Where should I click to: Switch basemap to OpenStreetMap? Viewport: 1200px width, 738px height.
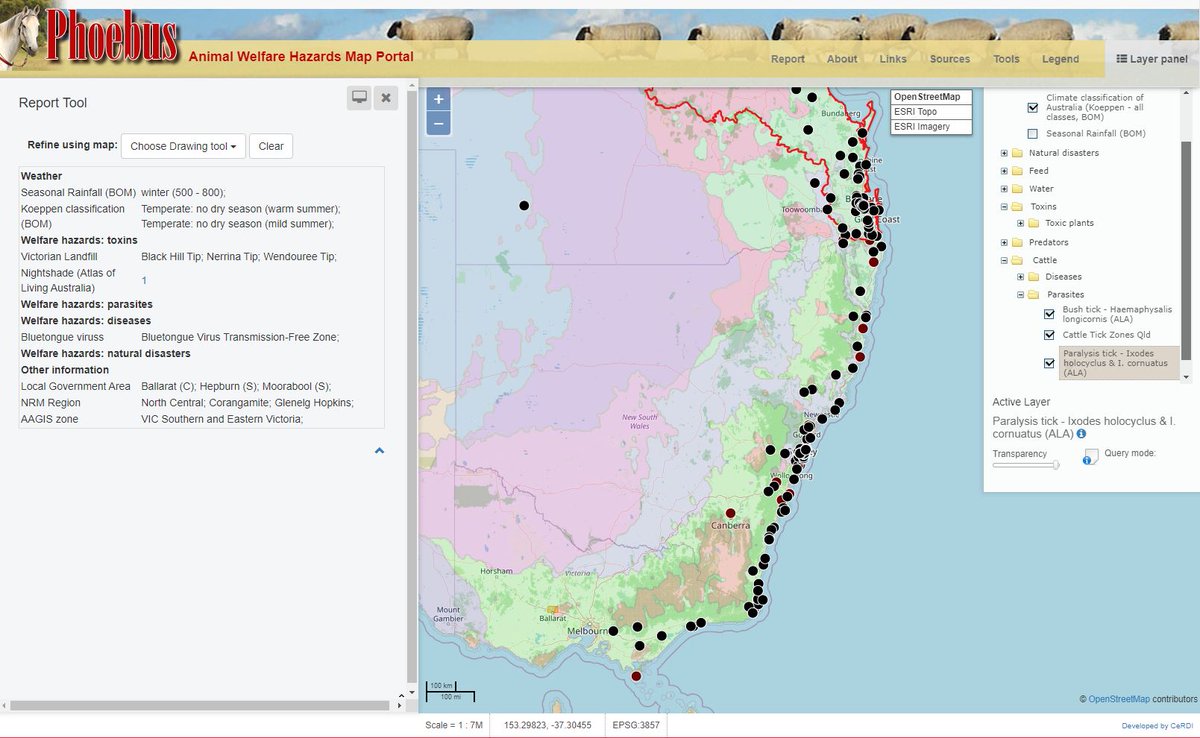pos(932,97)
